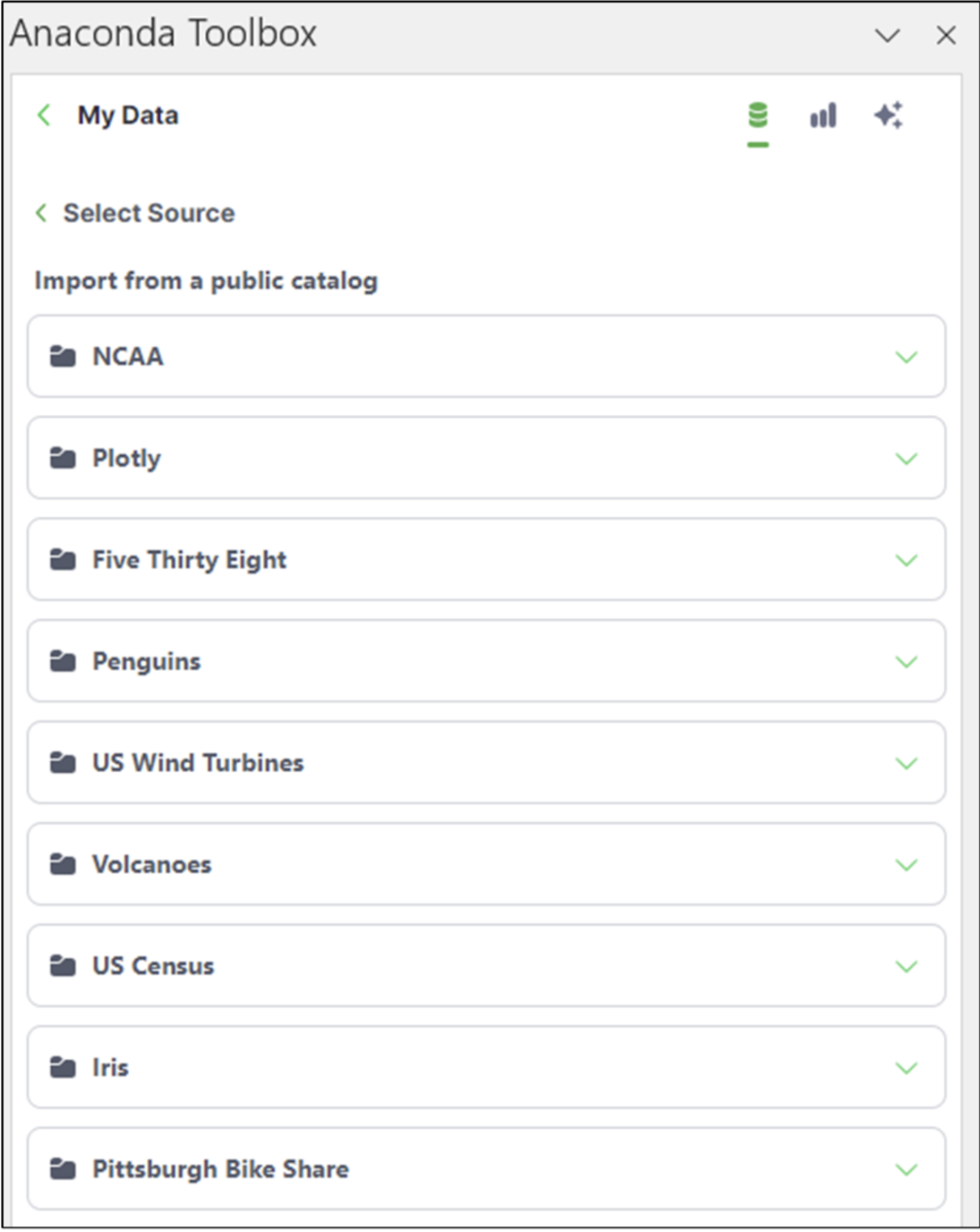Expand the Volcanoes catalog chevron
This screenshot has height=1232, width=980.
[906, 864]
